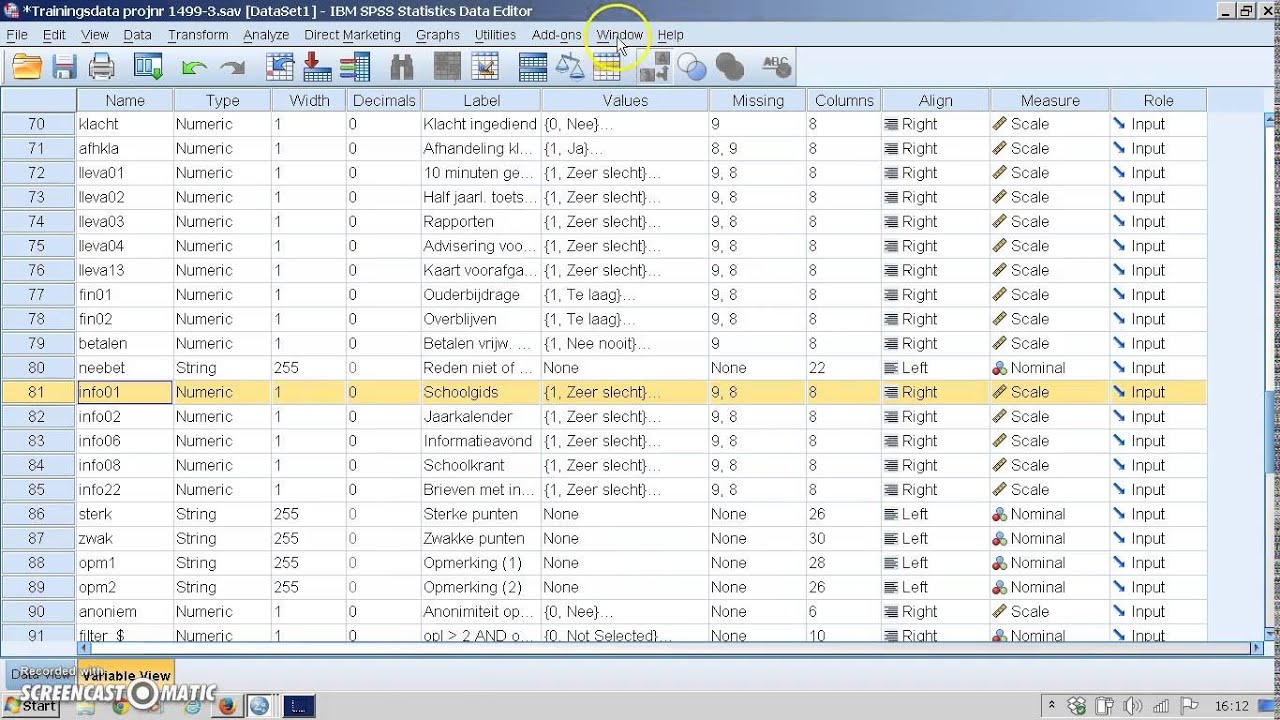Click the Go to Variable icon

pos(318,67)
